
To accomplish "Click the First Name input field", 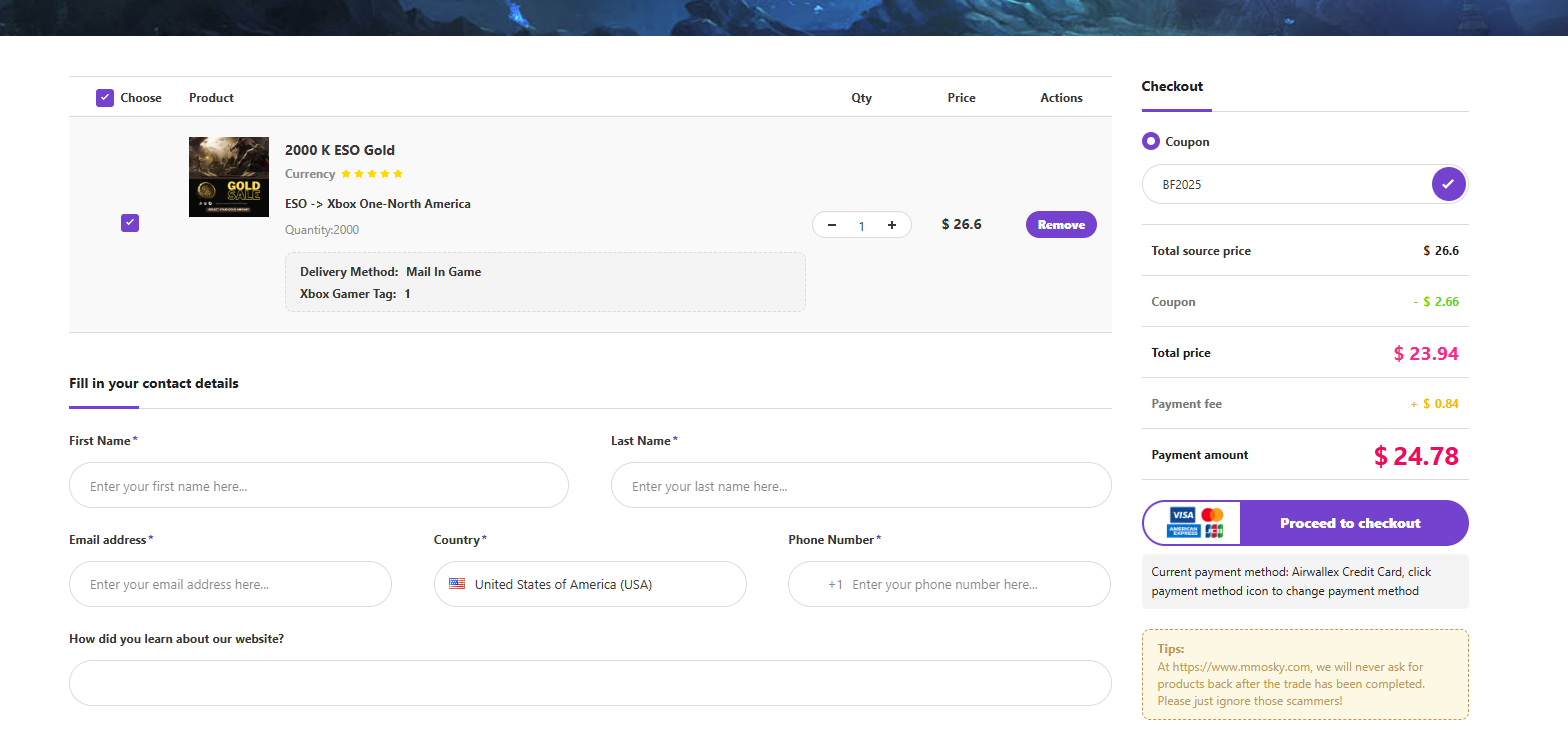I will click(318, 486).
